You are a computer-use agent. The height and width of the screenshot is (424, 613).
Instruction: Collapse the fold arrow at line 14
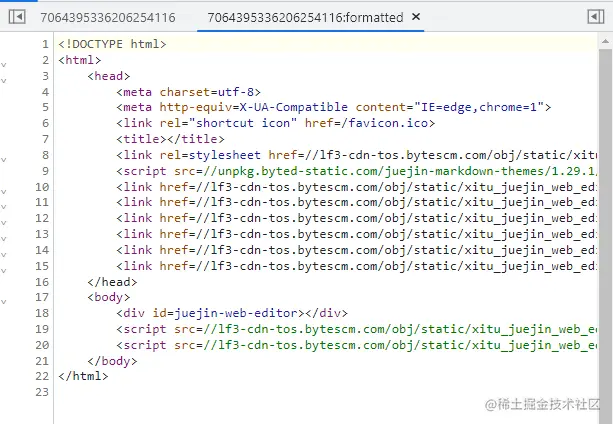pyautogui.click(x=4, y=254)
